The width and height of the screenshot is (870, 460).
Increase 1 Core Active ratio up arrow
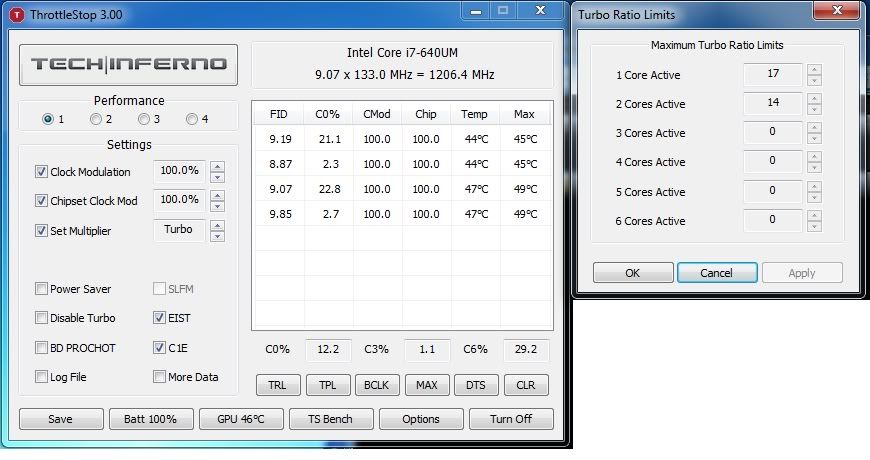pyautogui.click(x=815, y=69)
